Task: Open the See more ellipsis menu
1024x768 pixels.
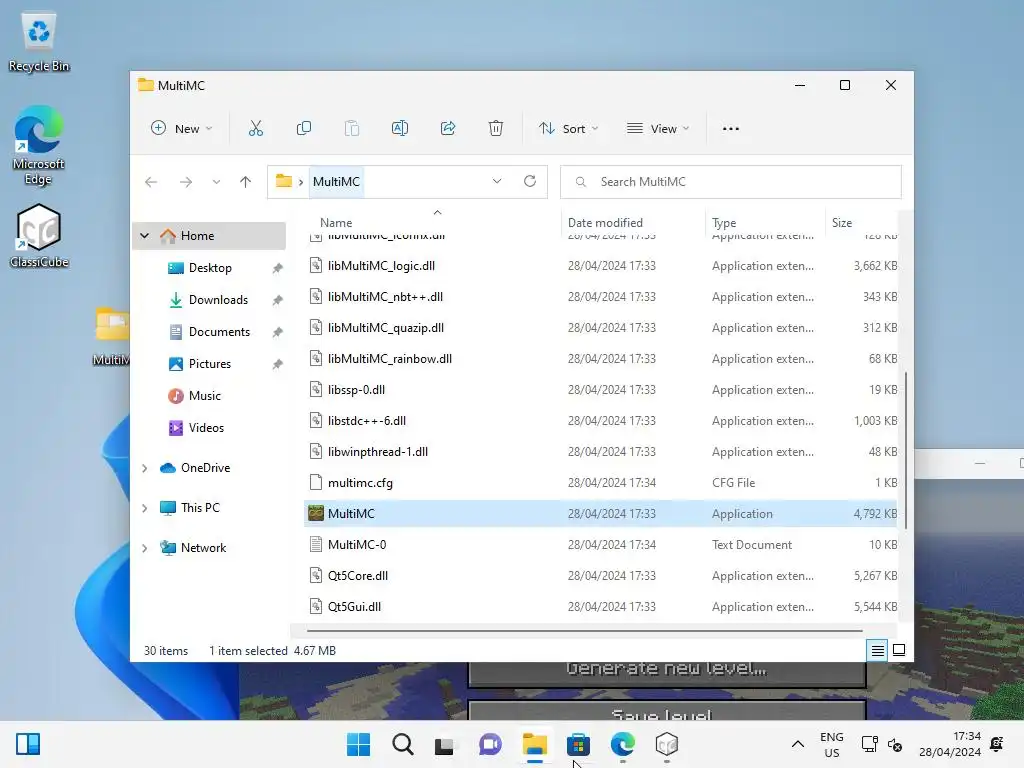Action: click(731, 129)
